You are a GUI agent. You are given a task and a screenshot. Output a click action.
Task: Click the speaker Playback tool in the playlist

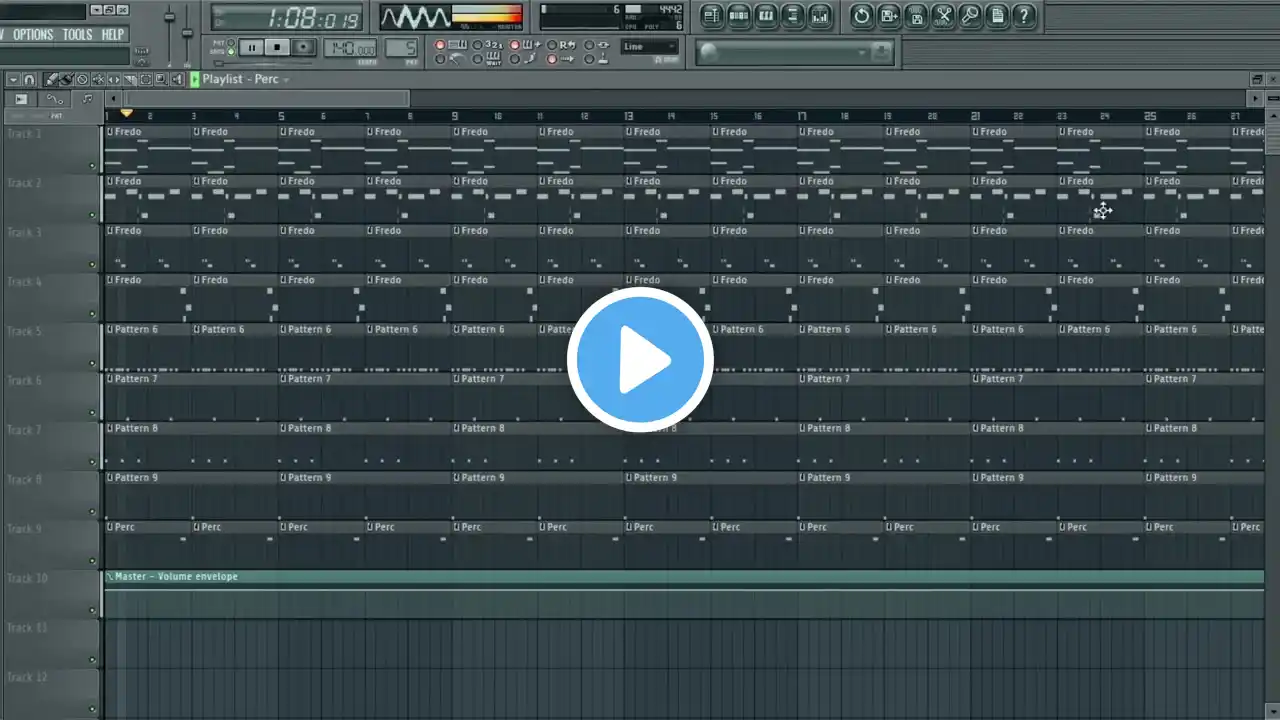pyautogui.click(x=178, y=79)
